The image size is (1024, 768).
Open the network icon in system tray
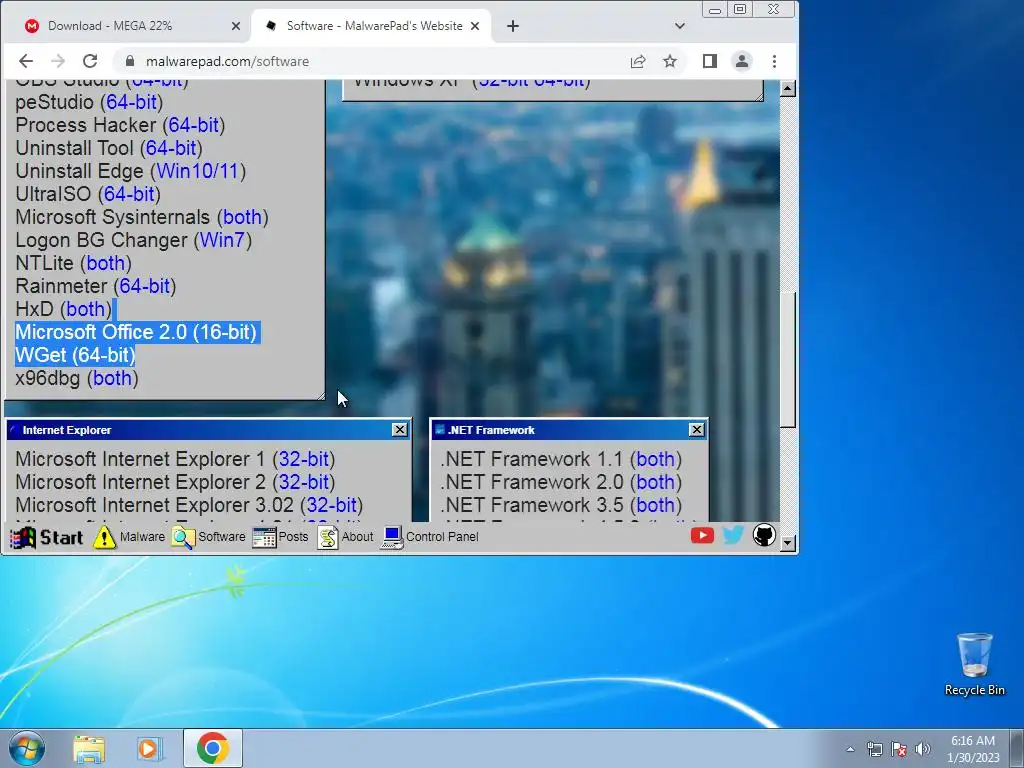coord(874,749)
